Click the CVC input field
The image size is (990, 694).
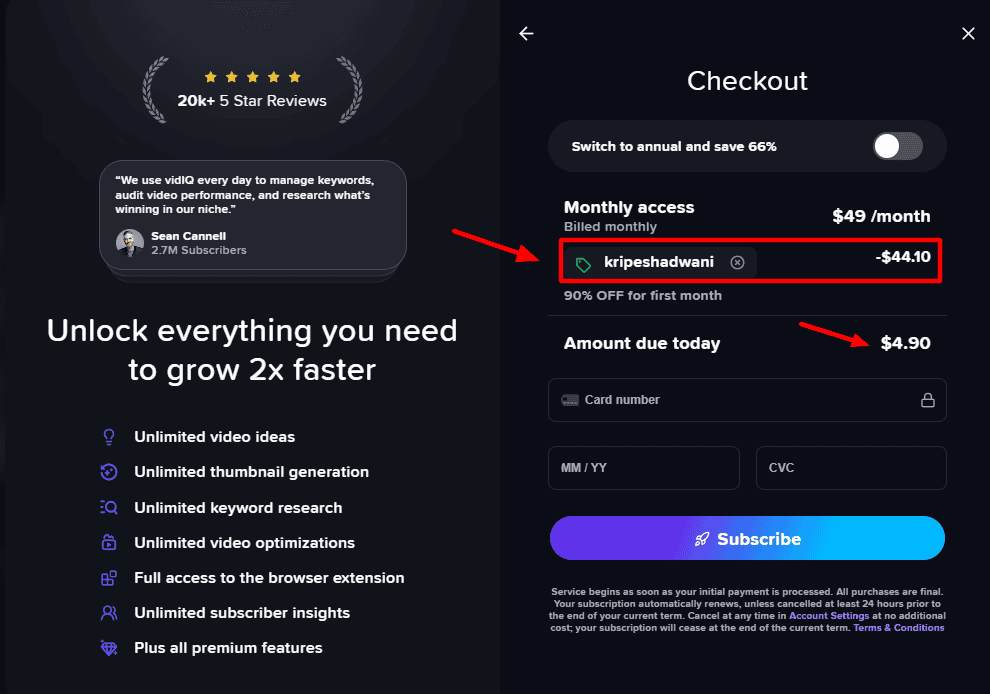click(x=850, y=468)
